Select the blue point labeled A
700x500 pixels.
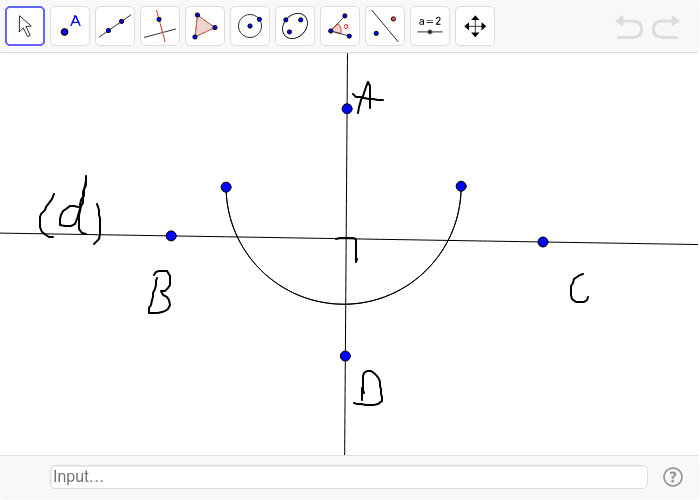pyautogui.click(x=347, y=108)
